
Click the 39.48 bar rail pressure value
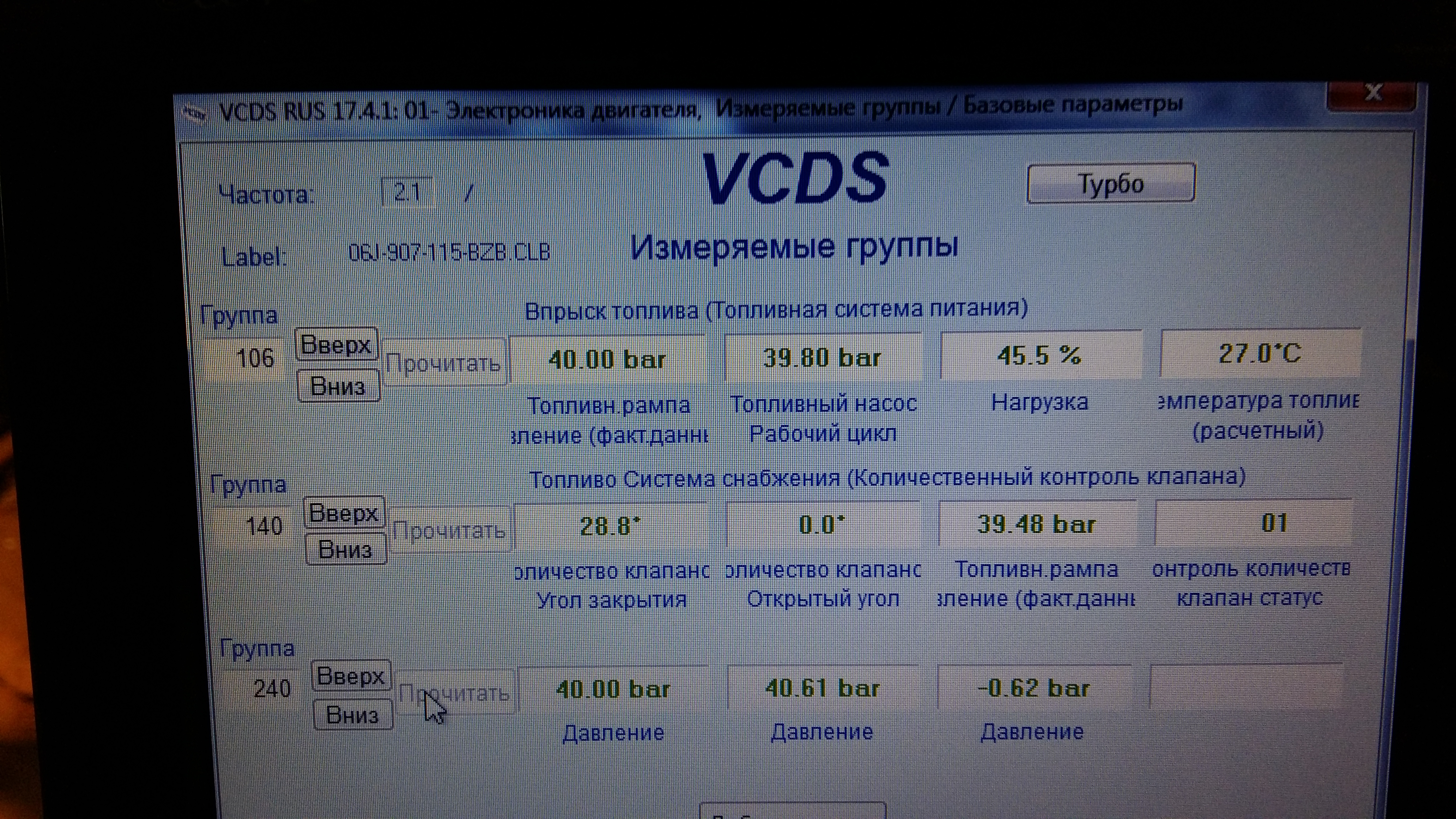coord(1037,523)
